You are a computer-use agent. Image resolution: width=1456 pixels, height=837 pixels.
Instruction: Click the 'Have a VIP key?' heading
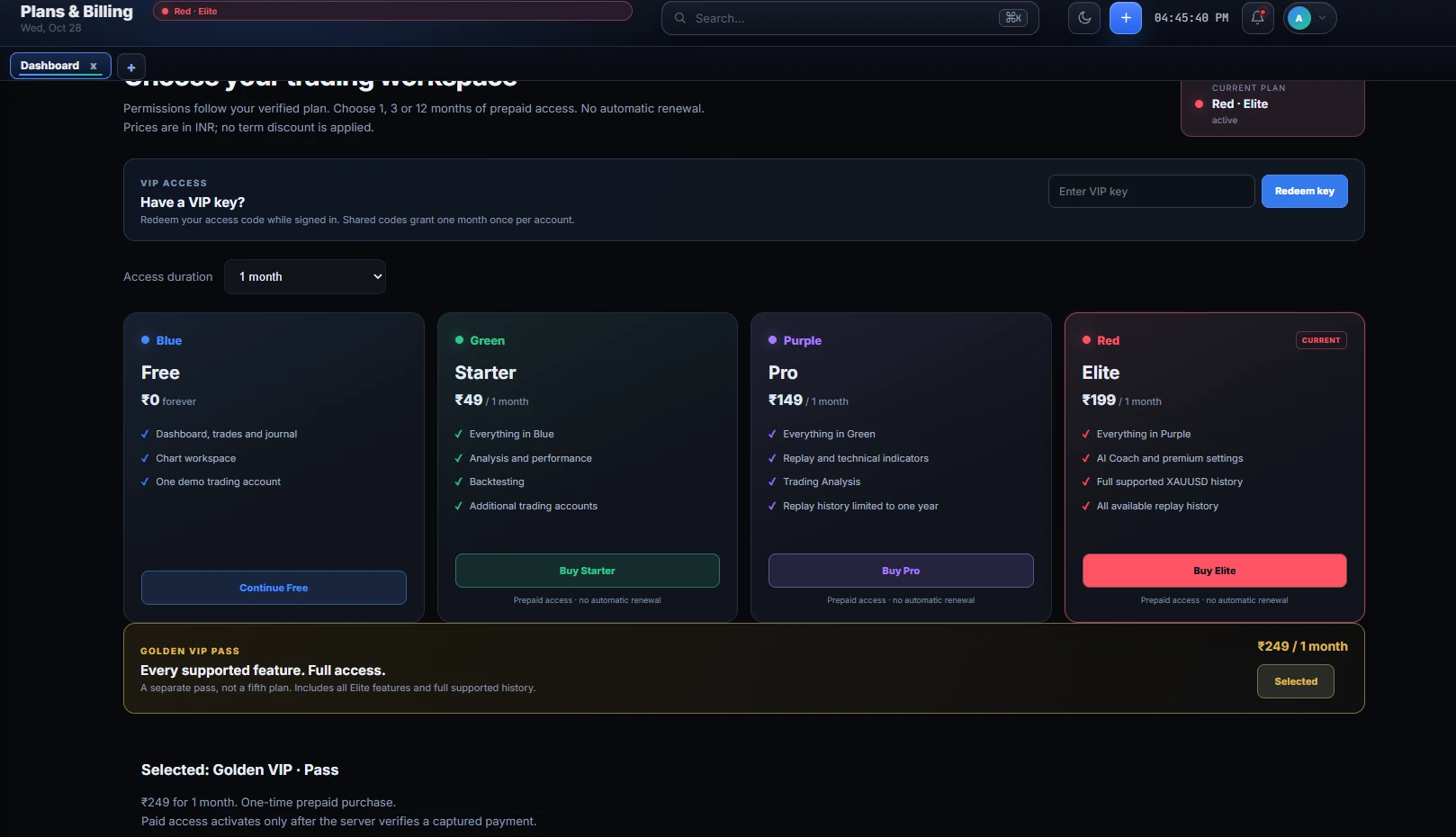pos(193,202)
